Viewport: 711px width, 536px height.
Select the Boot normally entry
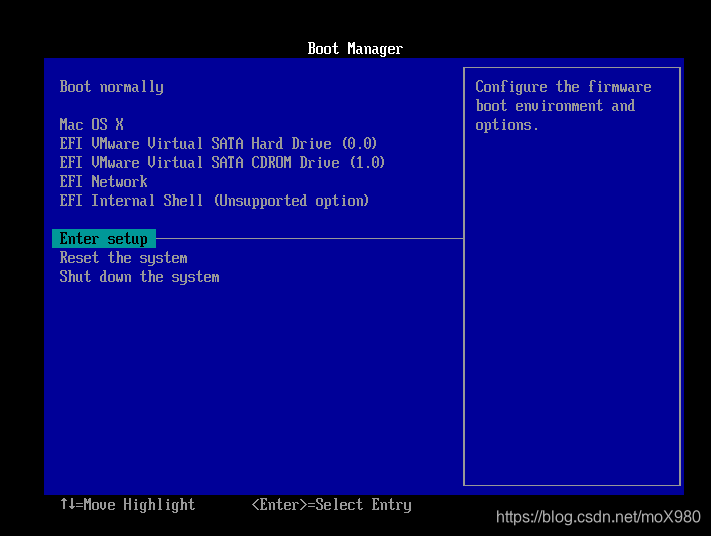[x=112, y=87]
